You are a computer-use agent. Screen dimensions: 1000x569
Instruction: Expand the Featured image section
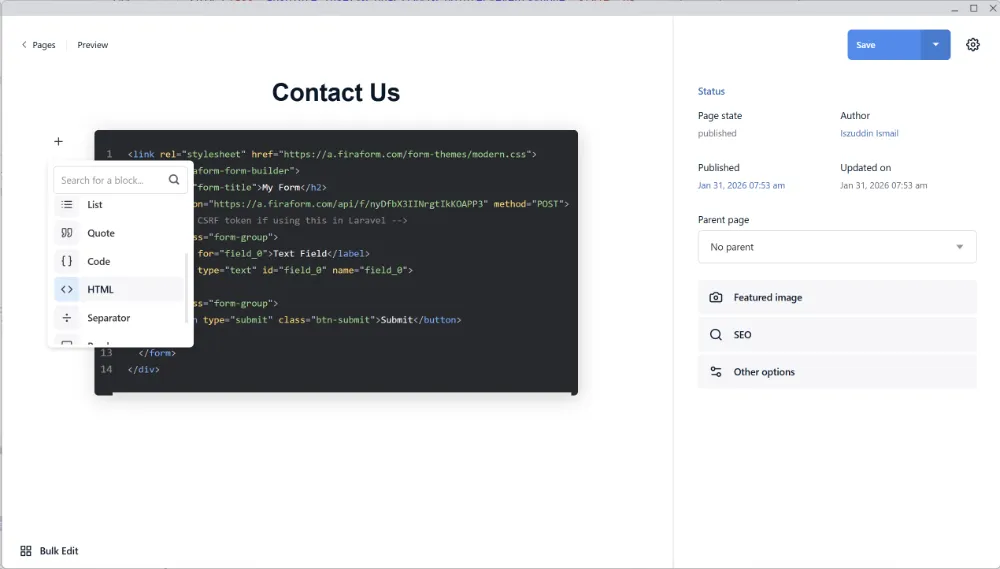(837, 297)
